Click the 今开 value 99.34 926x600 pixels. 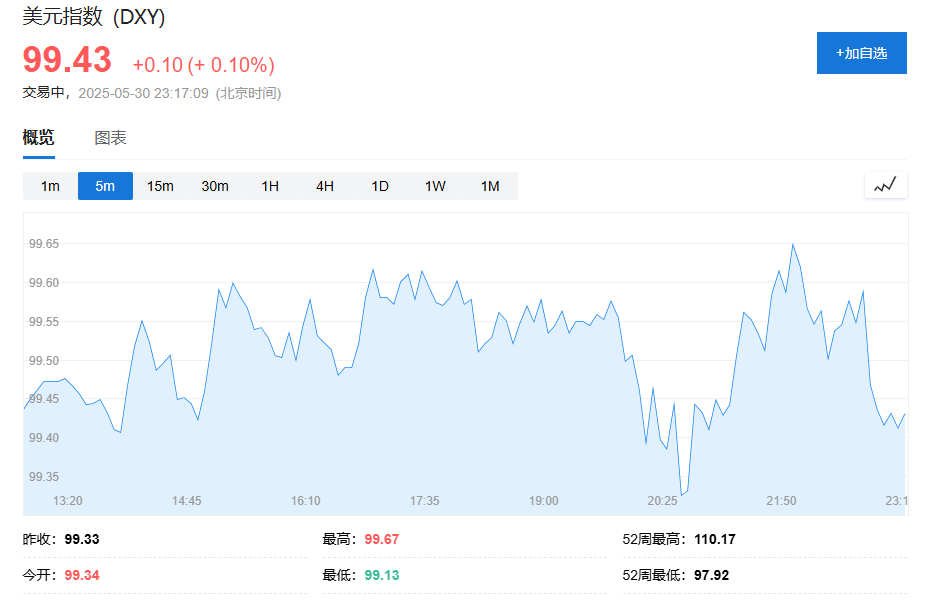pyautogui.click(x=81, y=575)
